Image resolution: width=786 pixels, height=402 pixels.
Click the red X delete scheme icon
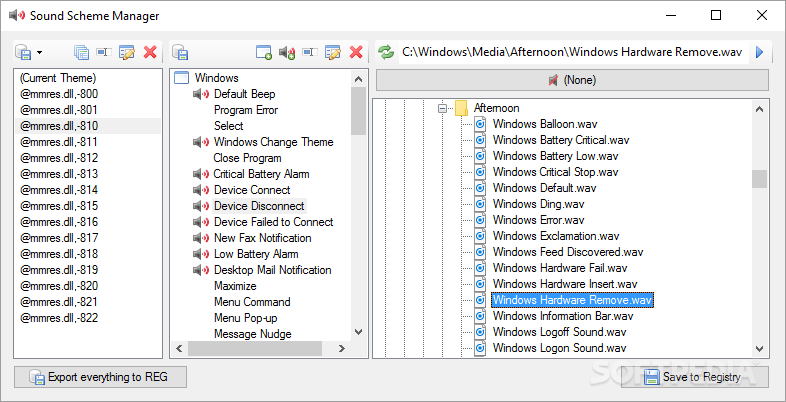(150, 52)
